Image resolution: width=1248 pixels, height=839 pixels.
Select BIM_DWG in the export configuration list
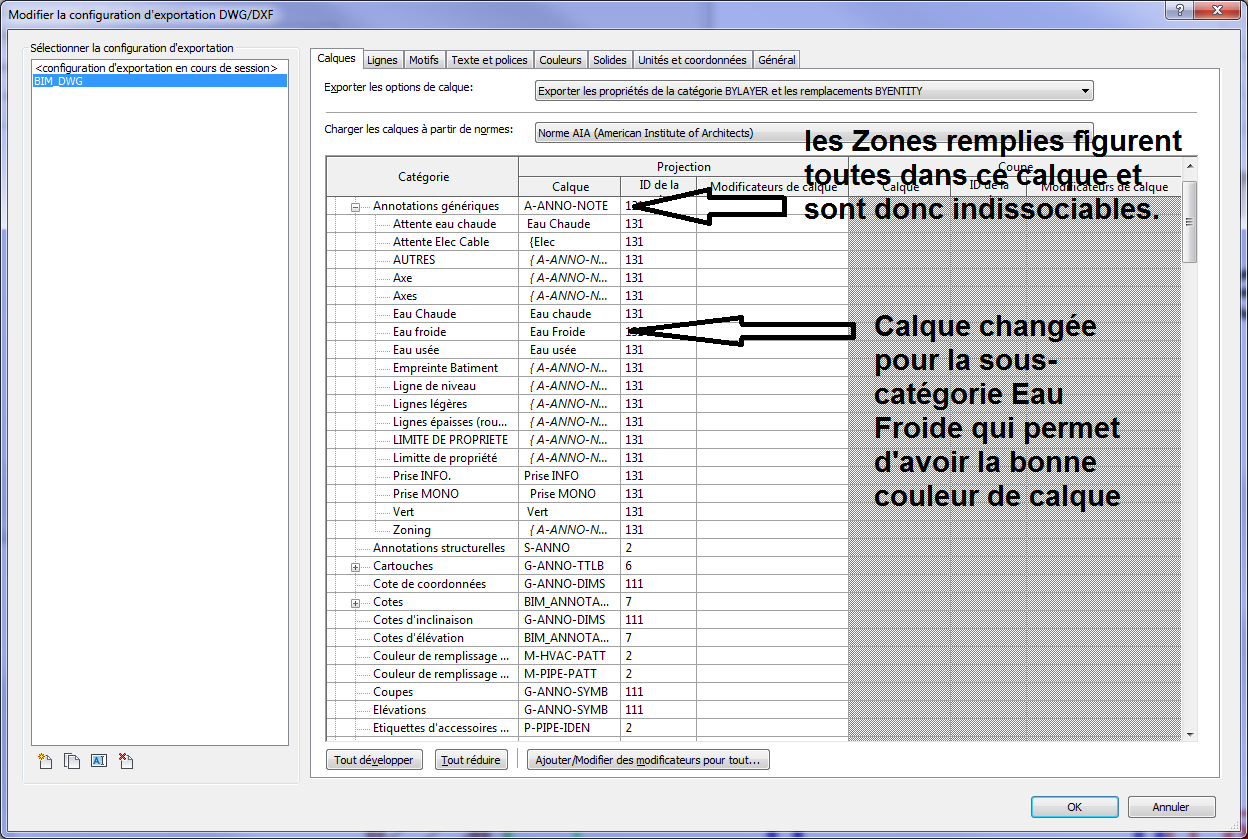(x=59, y=81)
